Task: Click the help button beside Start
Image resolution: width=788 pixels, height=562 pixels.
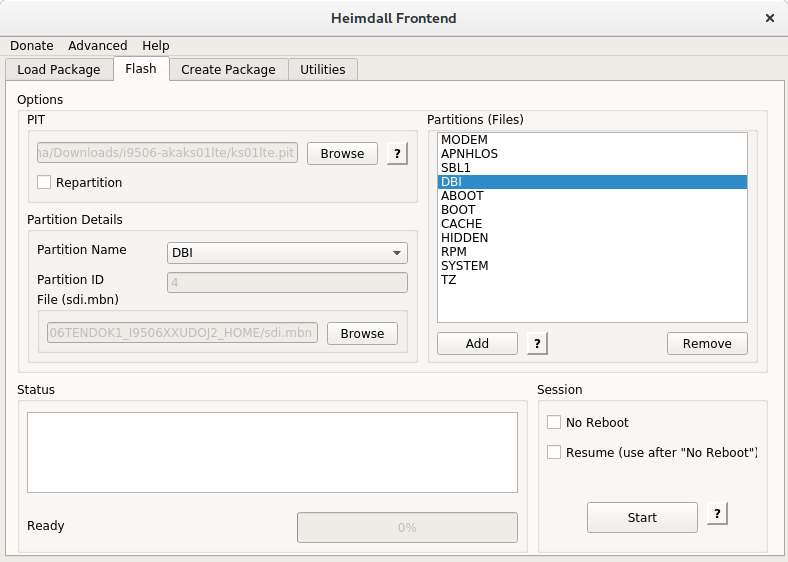Action: point(717,514)
